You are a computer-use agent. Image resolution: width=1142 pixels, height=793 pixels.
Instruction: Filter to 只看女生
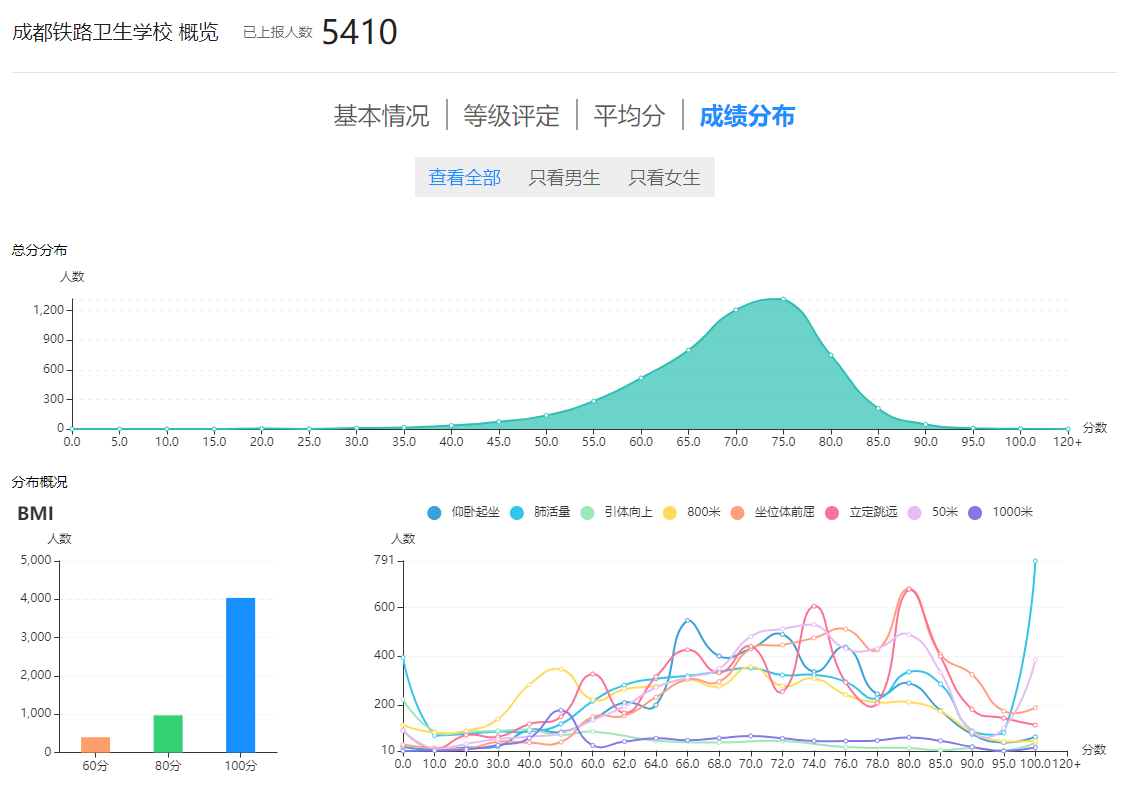pos(665,178)
